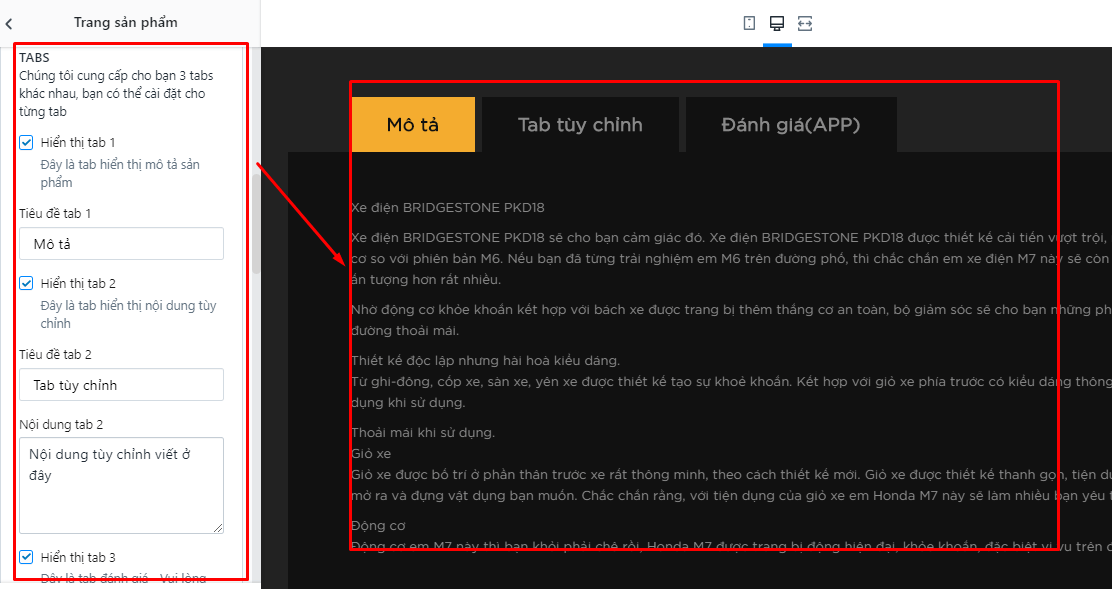Viewport: 1112px width, 589px height.
Task: Toggle the Hiển thị tab 2 checkbox
Action: [26, 284]
